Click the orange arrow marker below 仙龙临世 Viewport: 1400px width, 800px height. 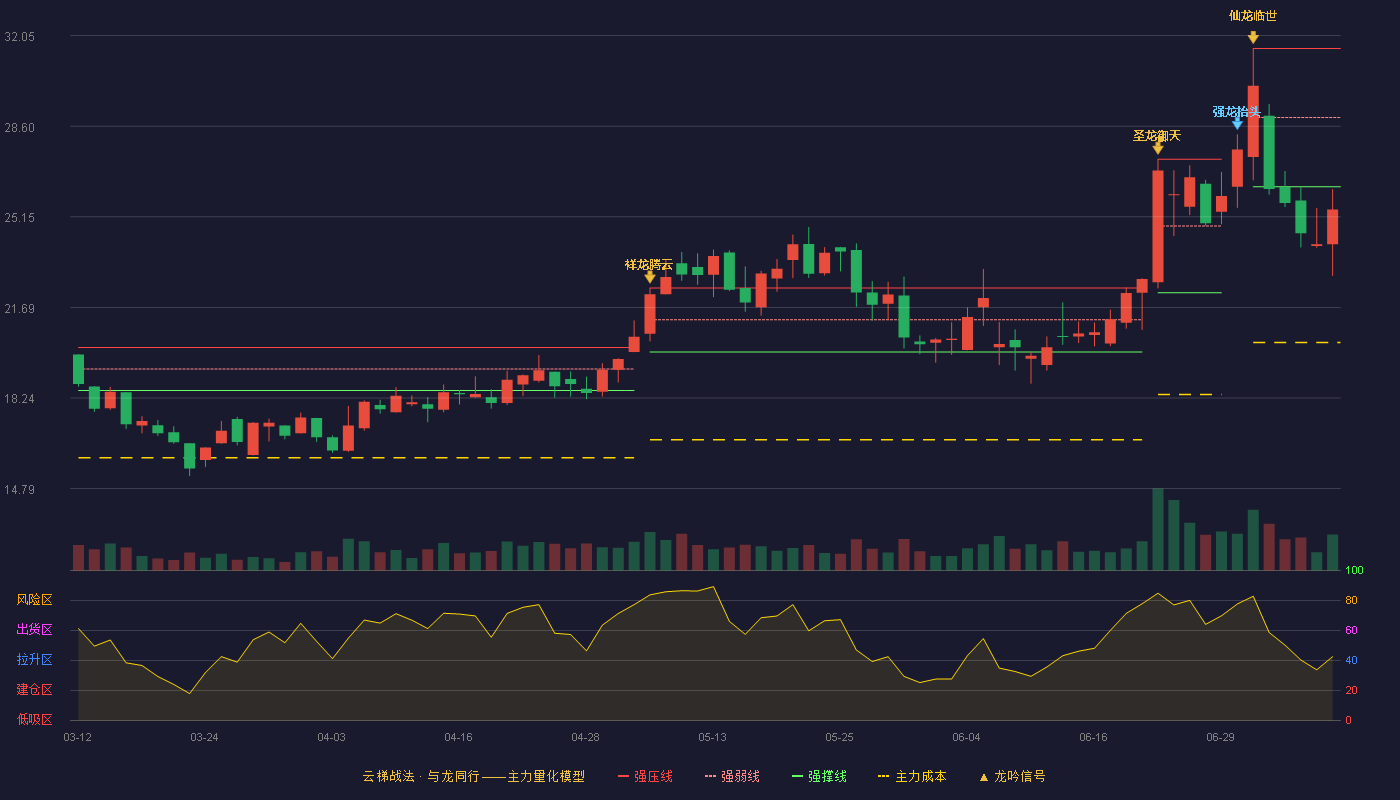pos(1253,38)
